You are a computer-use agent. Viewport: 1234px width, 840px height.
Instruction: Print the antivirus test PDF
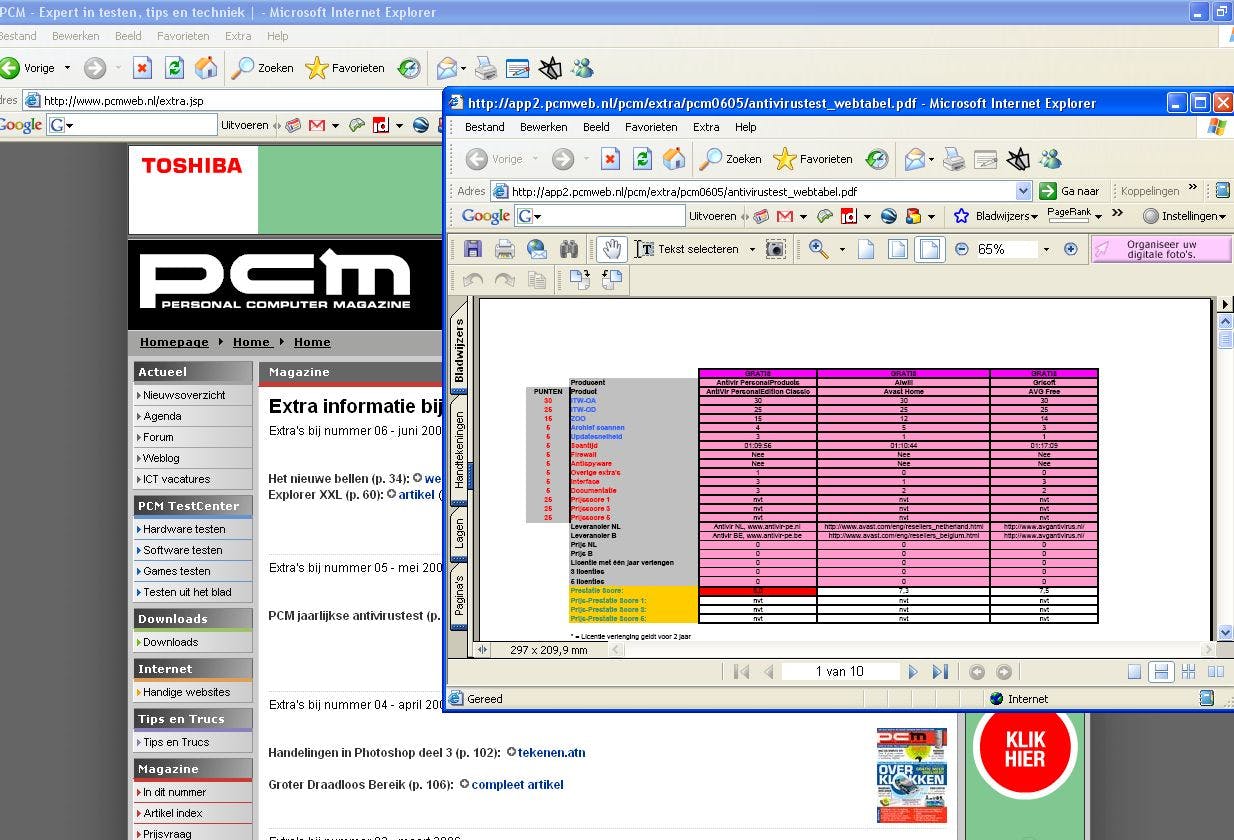pyautogui.click(x=504, y=249)
